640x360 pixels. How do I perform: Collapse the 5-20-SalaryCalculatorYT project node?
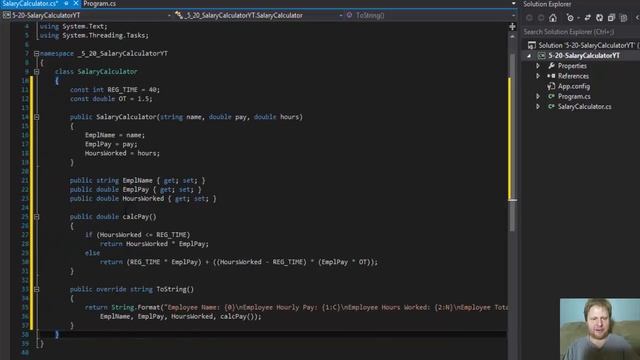tap(529, 56)
